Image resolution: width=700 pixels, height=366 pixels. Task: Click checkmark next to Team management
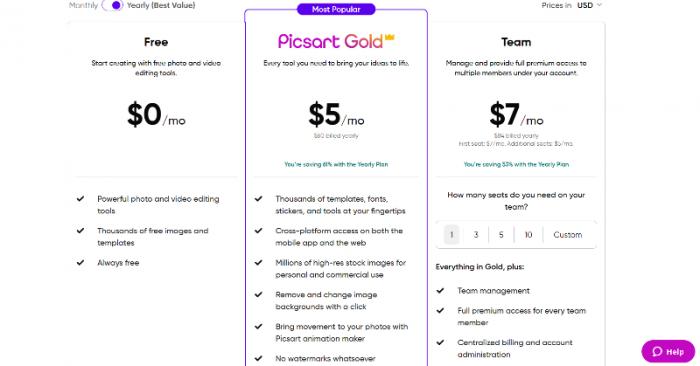tap(441, 291)
